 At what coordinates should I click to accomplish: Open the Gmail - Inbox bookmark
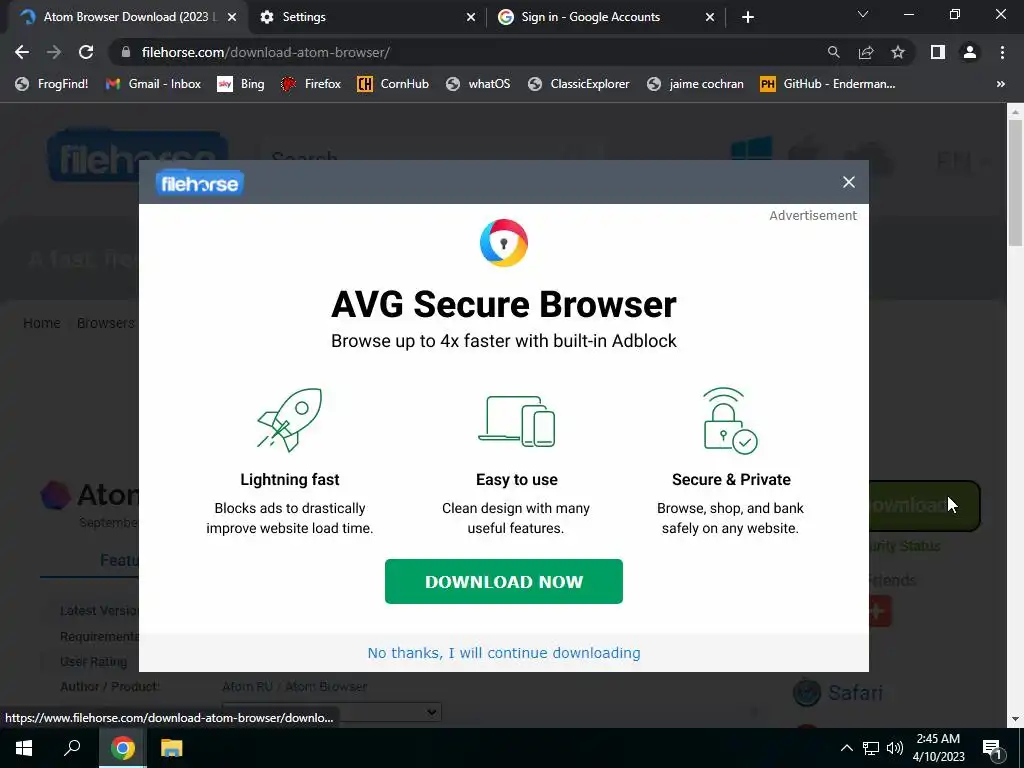click(x=153, y=84)
